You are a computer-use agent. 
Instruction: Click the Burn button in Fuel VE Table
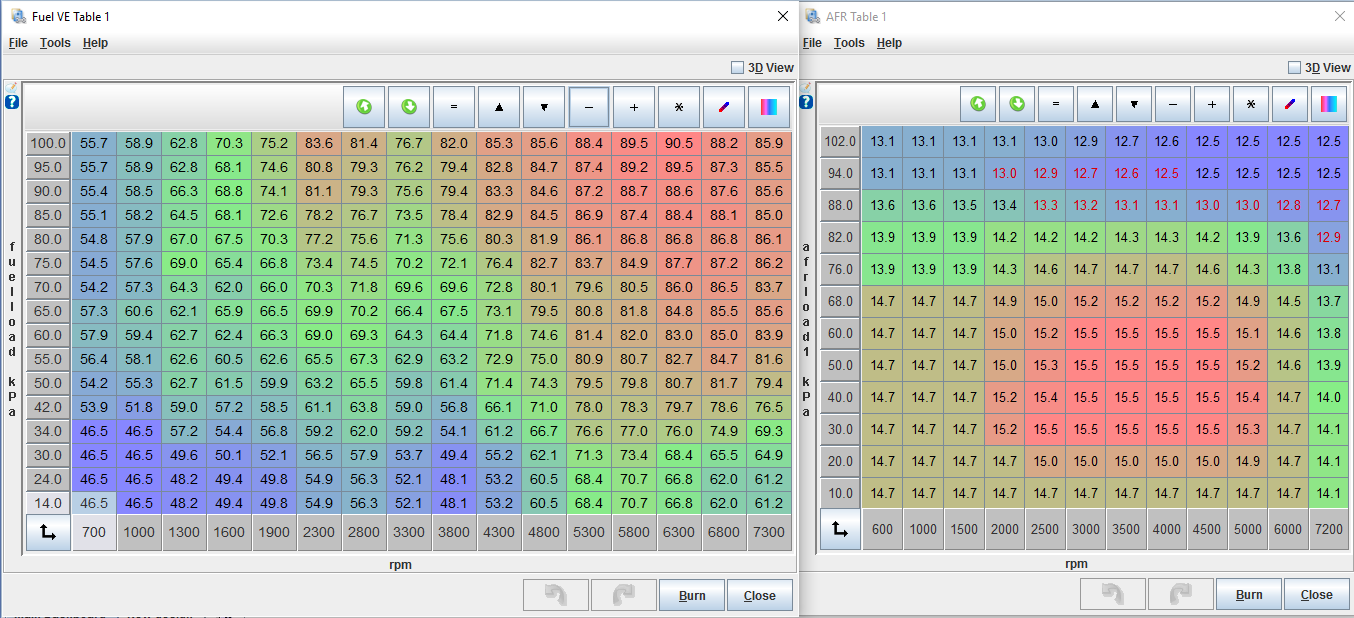click(x=692, y=595)
